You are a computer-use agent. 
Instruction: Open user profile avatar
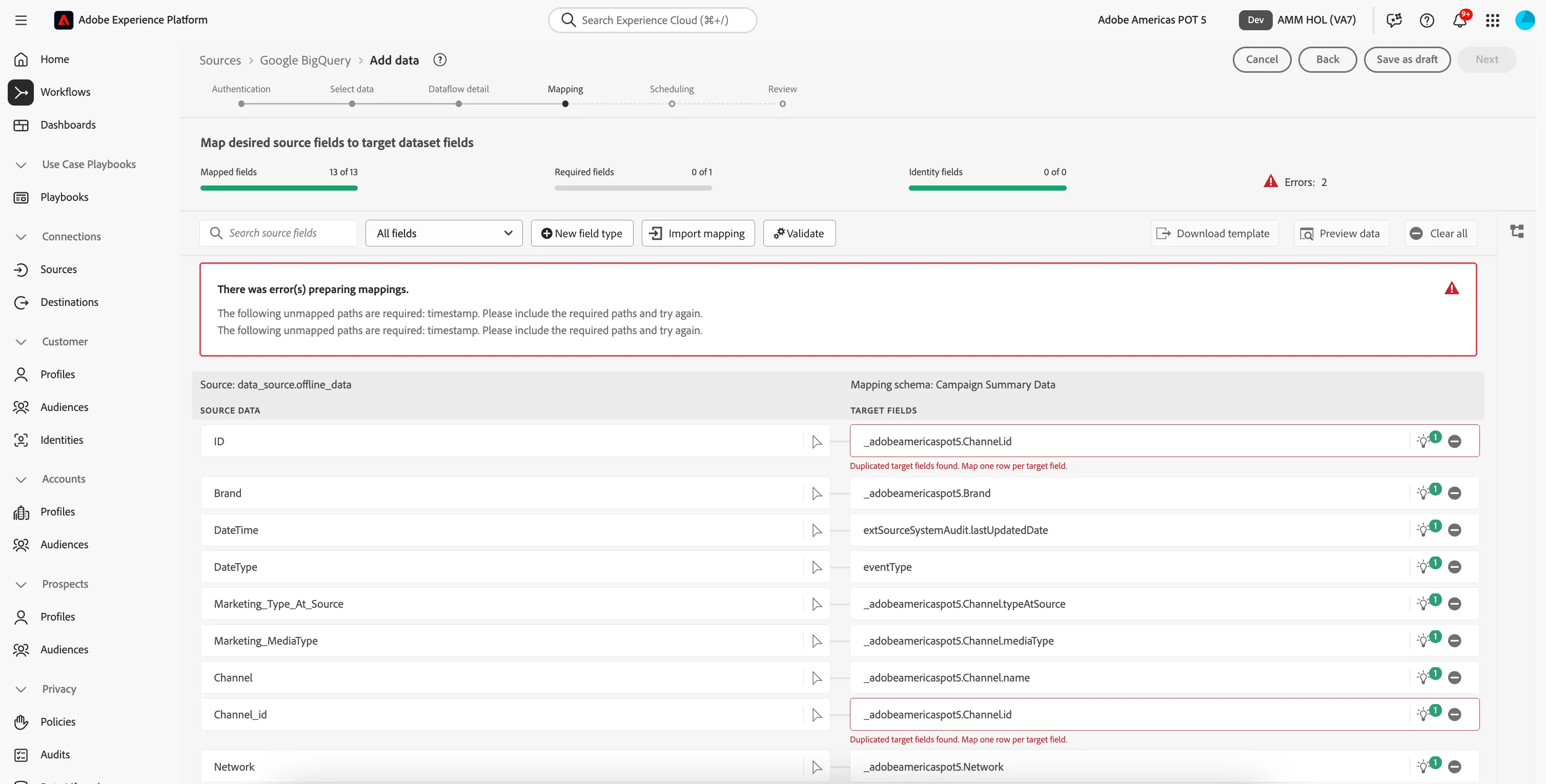click(1525, 20)
